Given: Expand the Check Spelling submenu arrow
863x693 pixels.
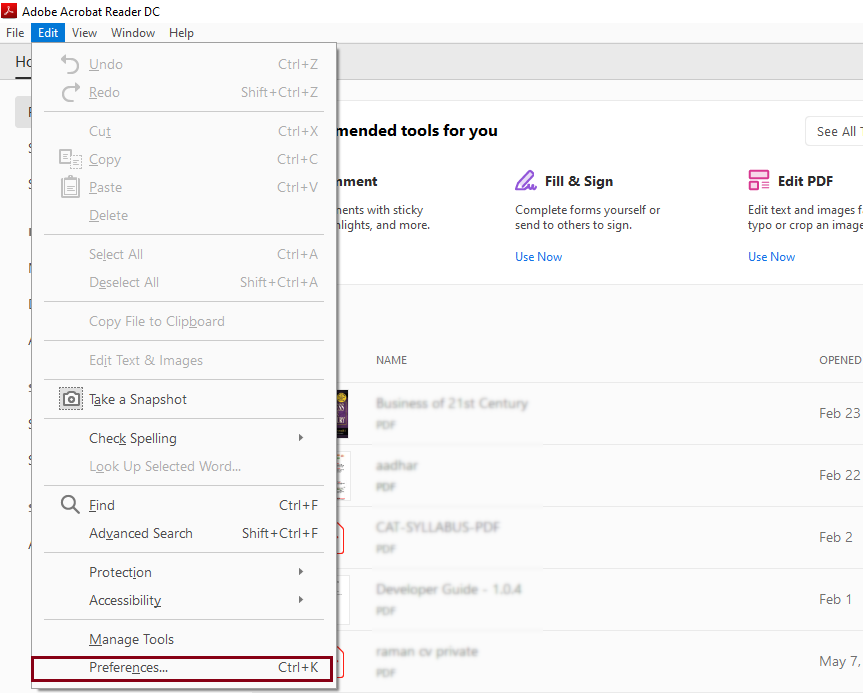Looking at the screenshot, I should click(x=301, y=438).
